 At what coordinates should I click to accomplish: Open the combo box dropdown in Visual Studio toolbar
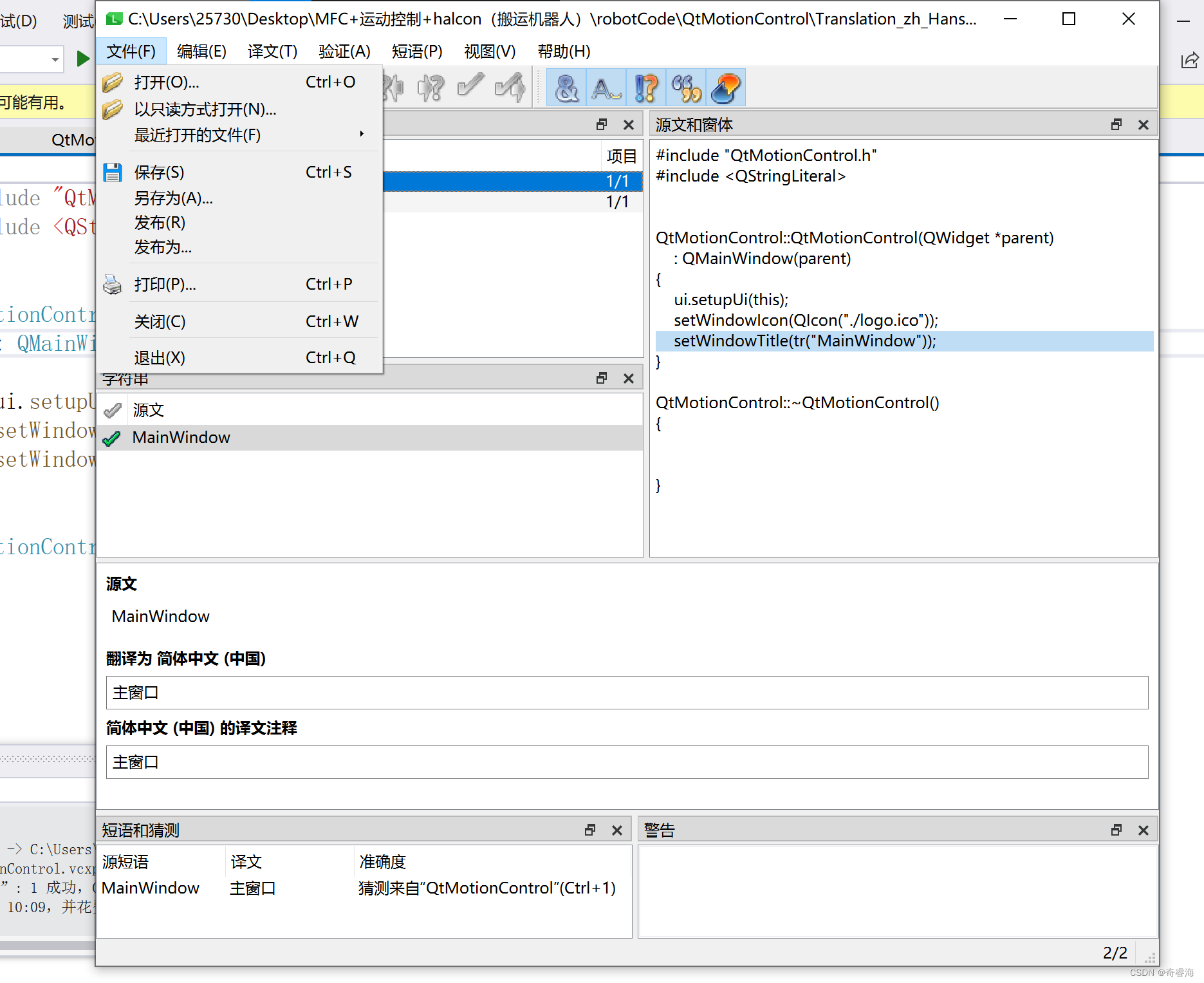[55, 59]
